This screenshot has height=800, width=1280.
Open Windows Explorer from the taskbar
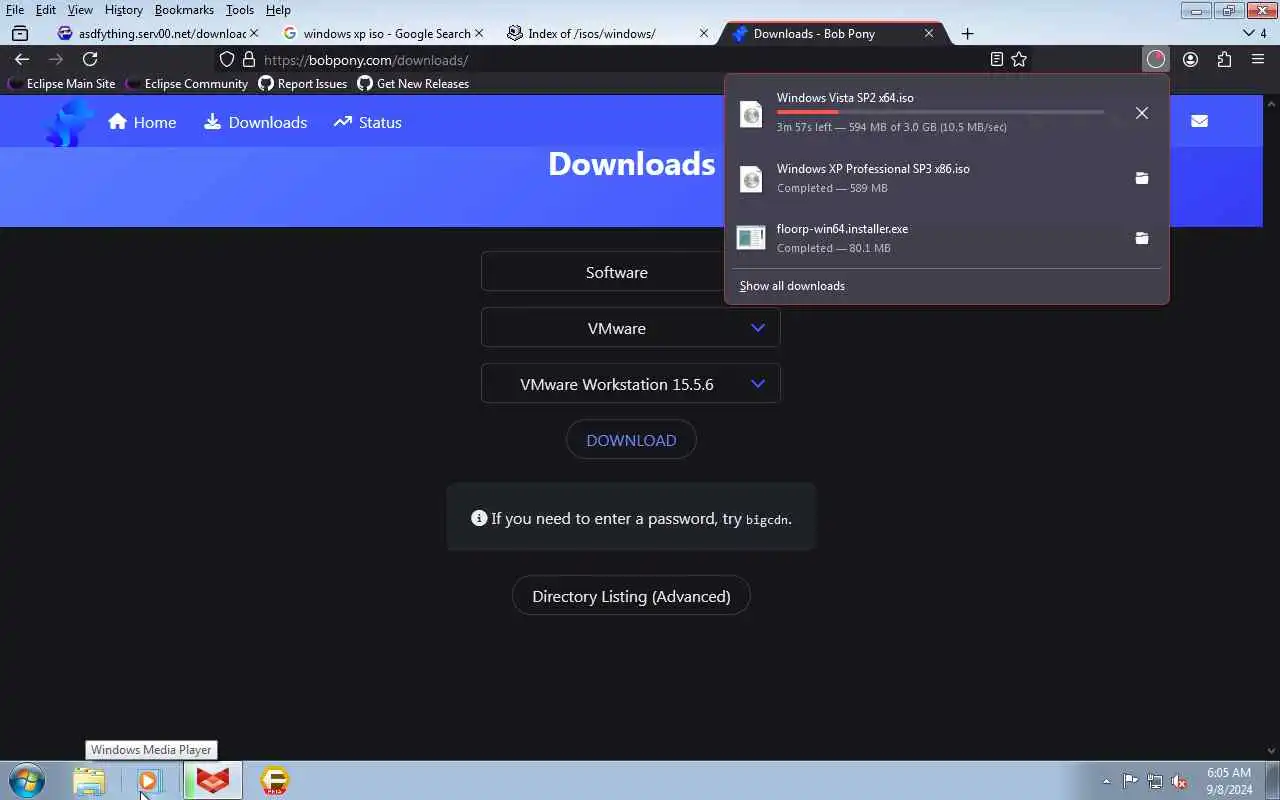pyautogui.click(x=89, y=781)
